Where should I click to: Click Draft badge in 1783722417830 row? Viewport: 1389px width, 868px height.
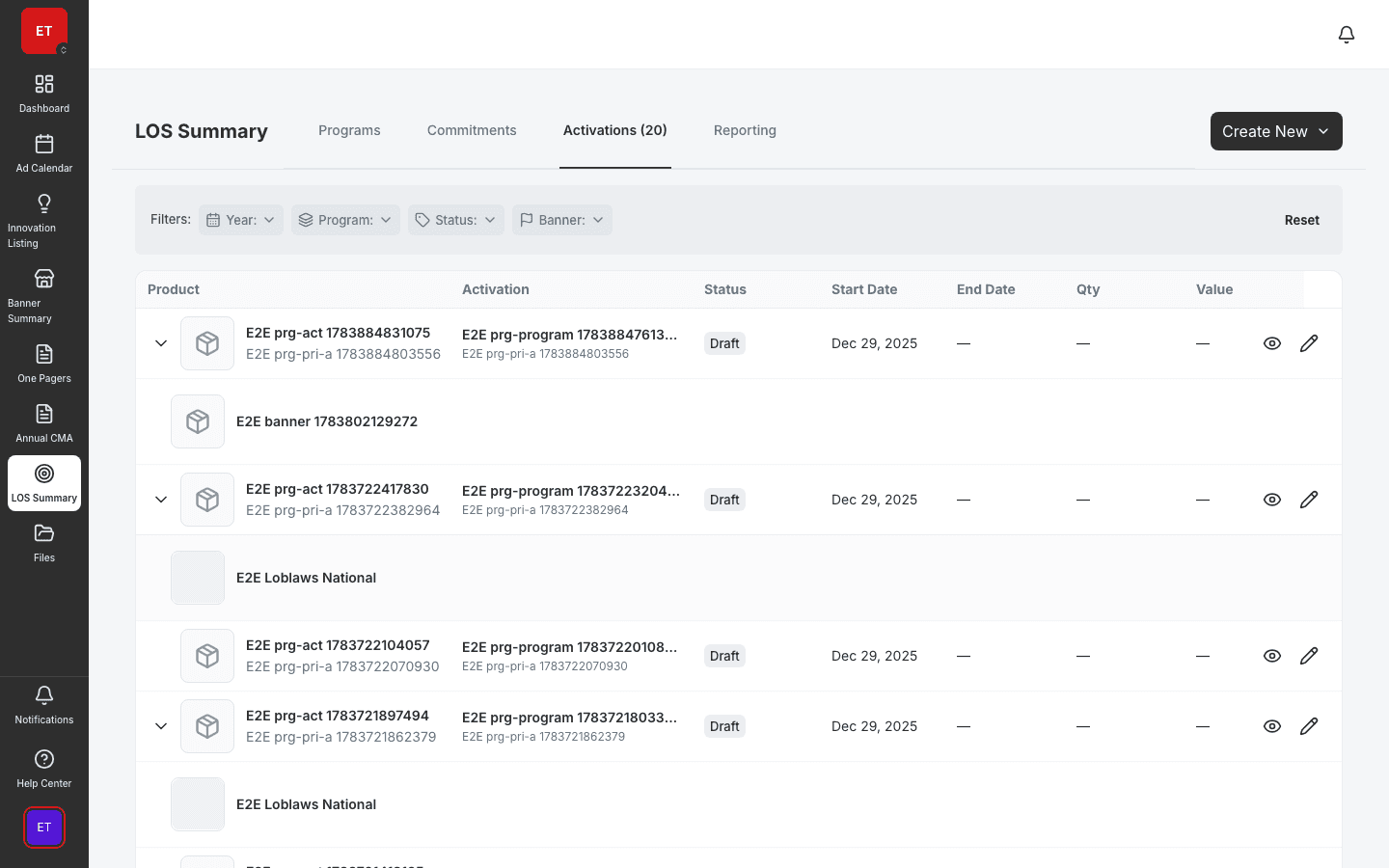point(724,500)
